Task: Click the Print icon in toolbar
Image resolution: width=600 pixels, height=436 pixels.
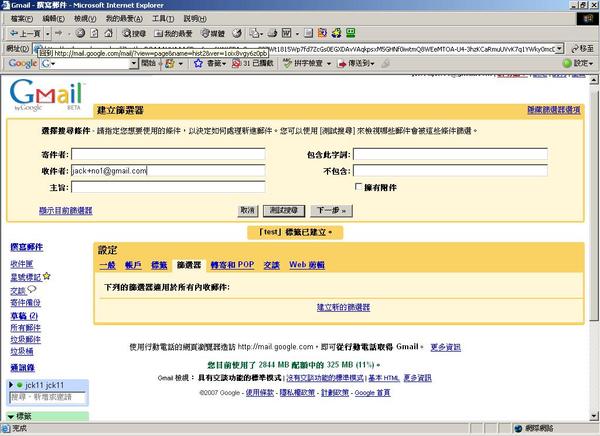Action: tap(272, 33)
